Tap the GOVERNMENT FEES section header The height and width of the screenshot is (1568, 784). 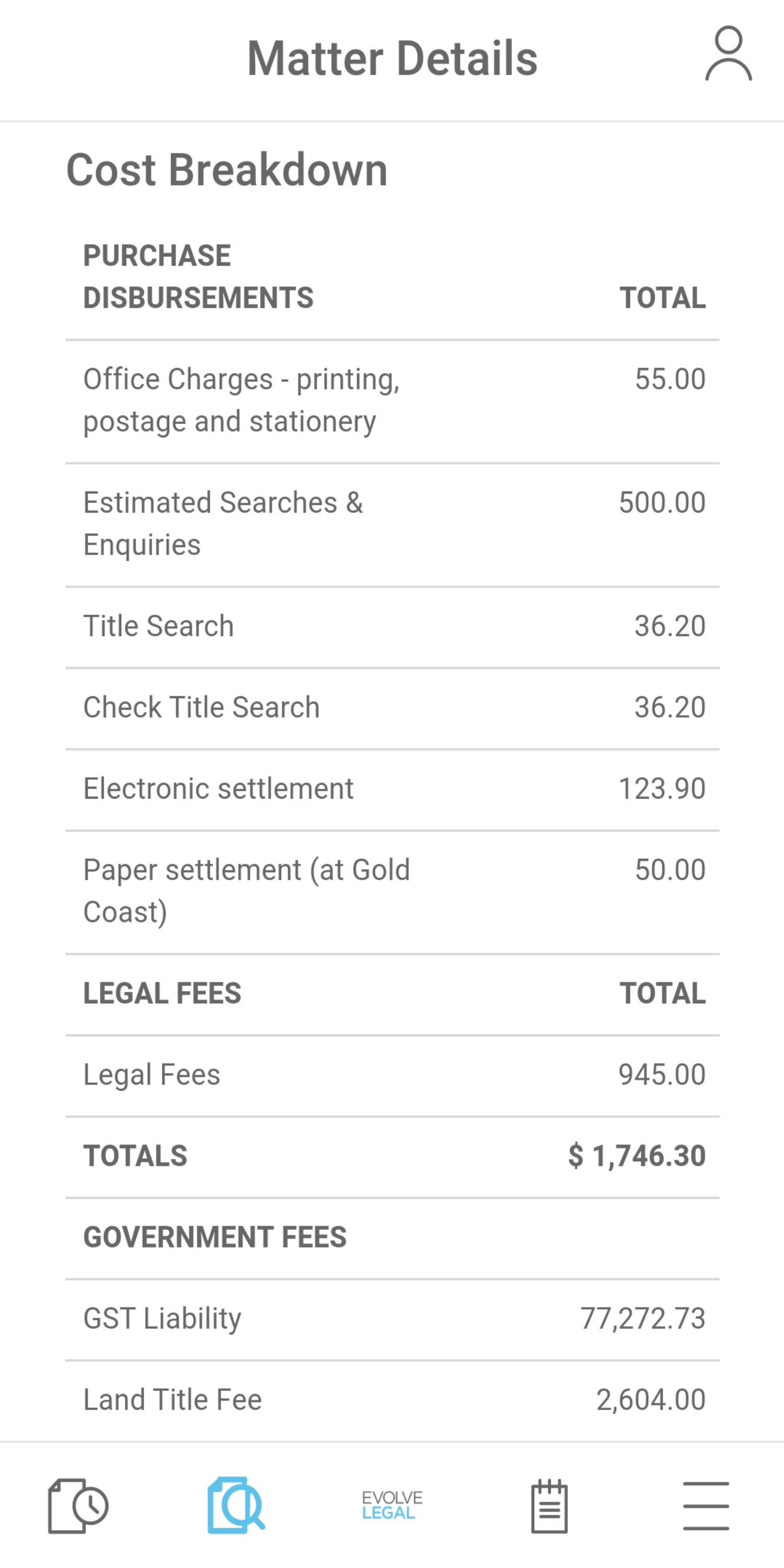[215, 1238]
